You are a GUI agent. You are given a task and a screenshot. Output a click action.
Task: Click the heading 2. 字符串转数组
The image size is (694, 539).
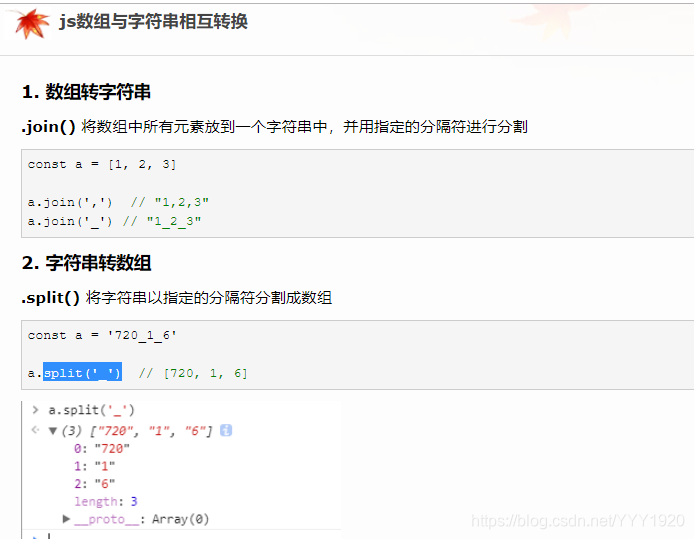click(86, 263)
